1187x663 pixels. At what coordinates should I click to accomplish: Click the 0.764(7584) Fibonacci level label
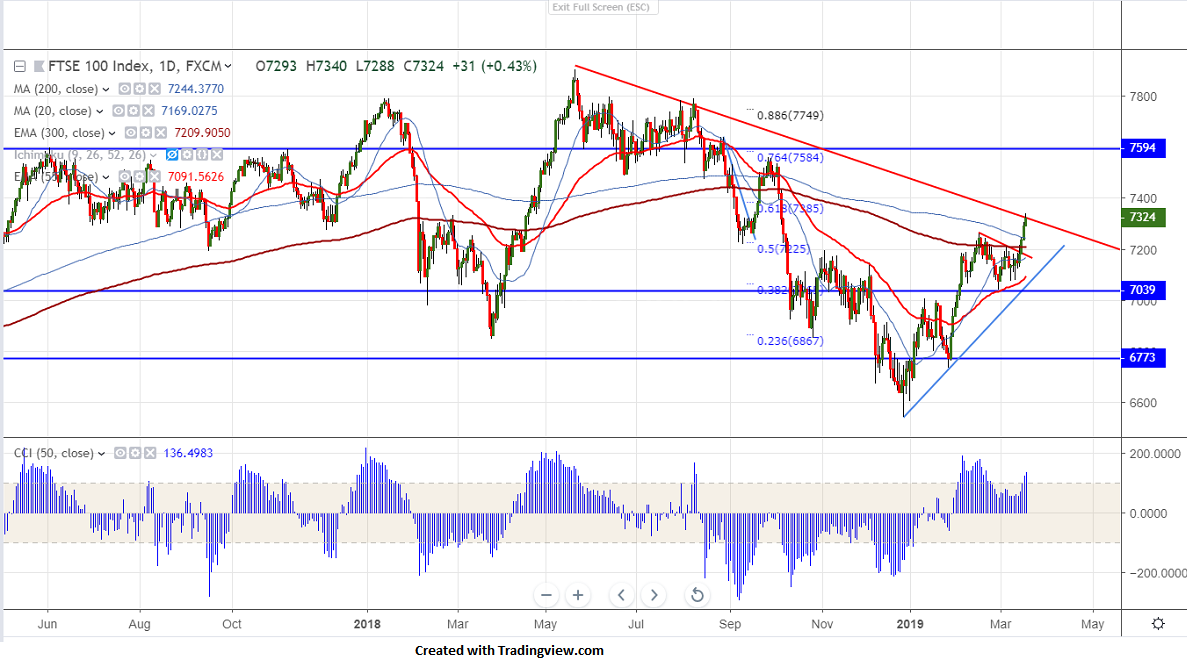click(790, 157)
